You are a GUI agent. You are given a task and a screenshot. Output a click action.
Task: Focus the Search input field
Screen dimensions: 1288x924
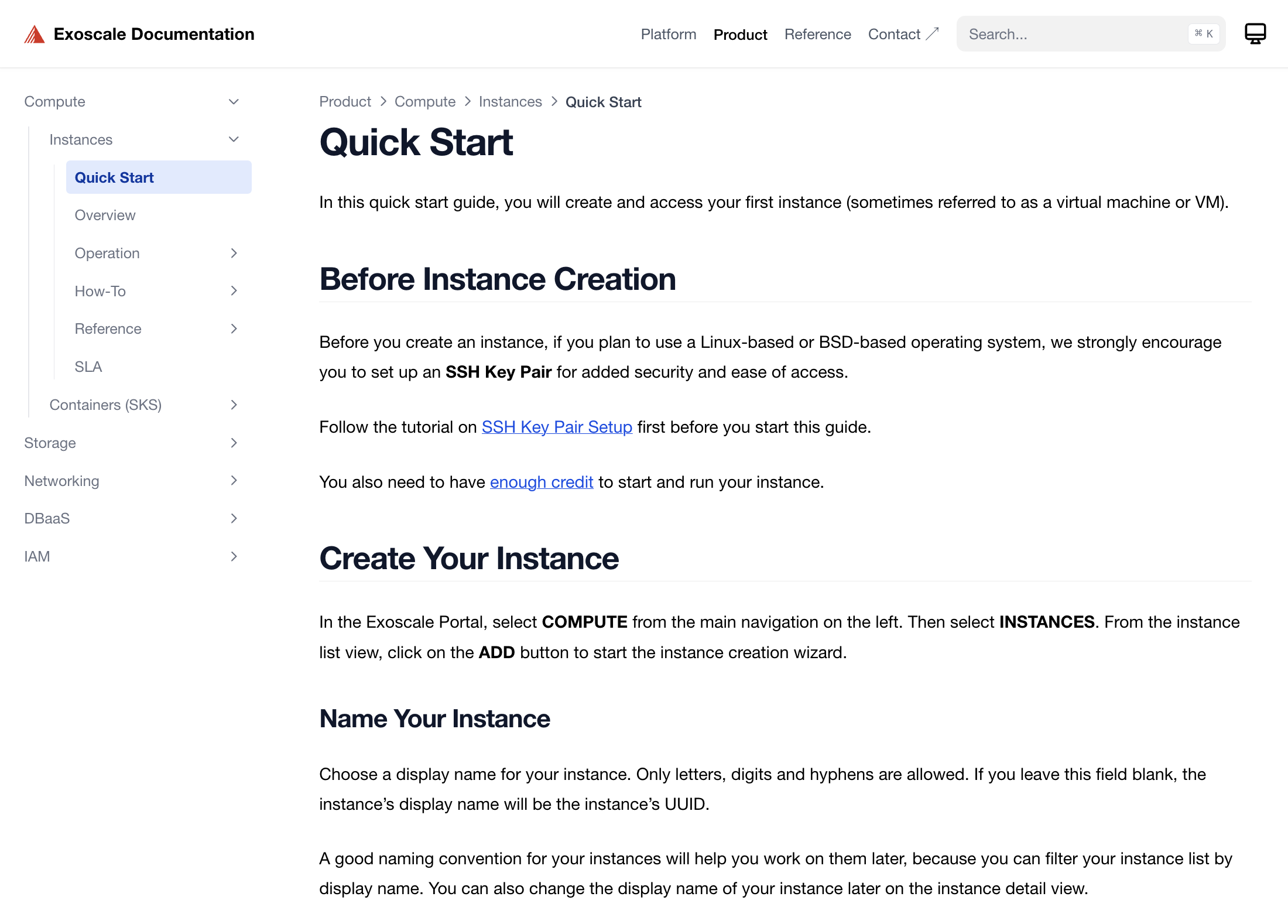pyautogui.click(x=1071, y=35)
